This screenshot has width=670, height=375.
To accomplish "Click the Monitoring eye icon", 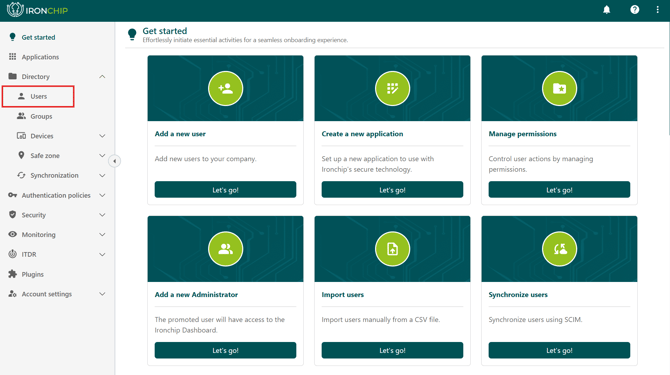I will (x=12, y=234).
